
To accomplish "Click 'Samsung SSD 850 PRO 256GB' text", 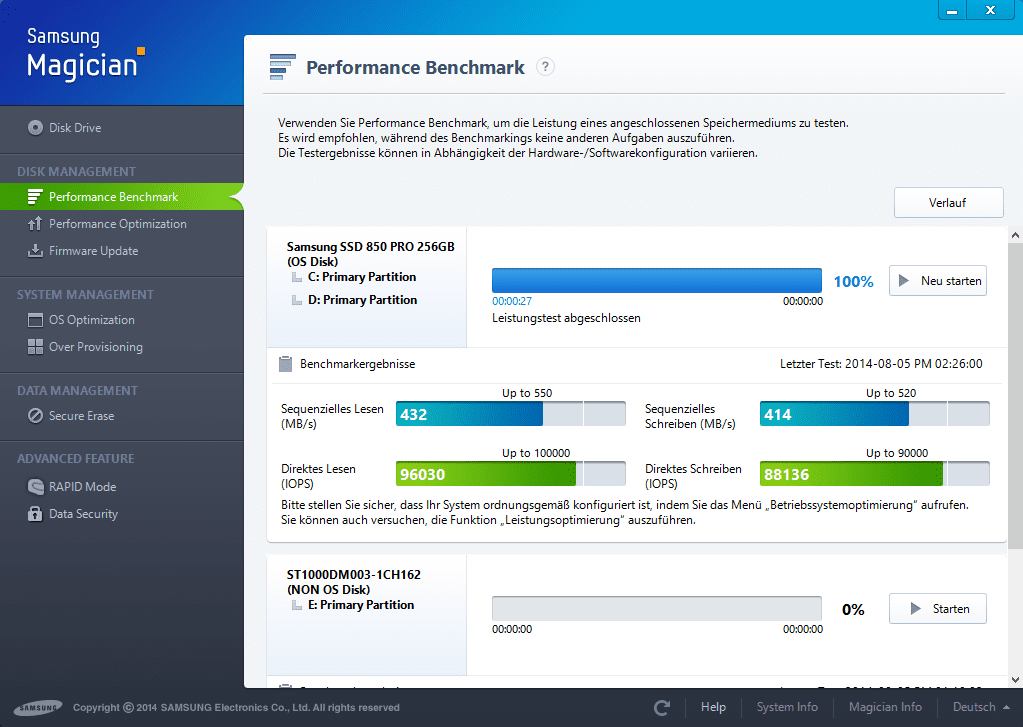I will [x=371, y=247].
